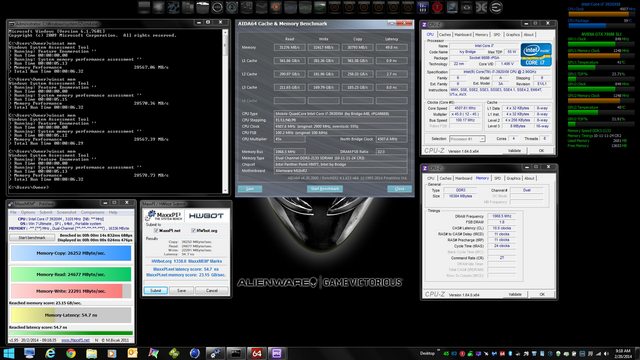Click the Core Speed value in CPU-Z

465,109
